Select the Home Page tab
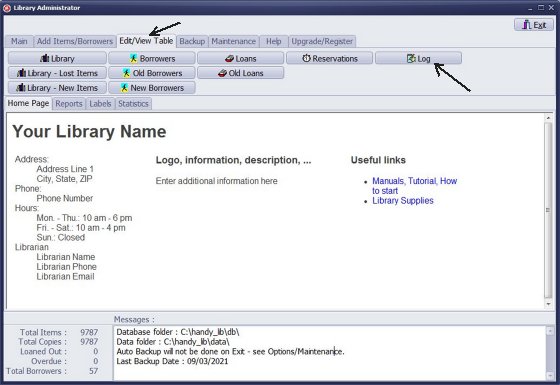 click(x=28, y=103)
